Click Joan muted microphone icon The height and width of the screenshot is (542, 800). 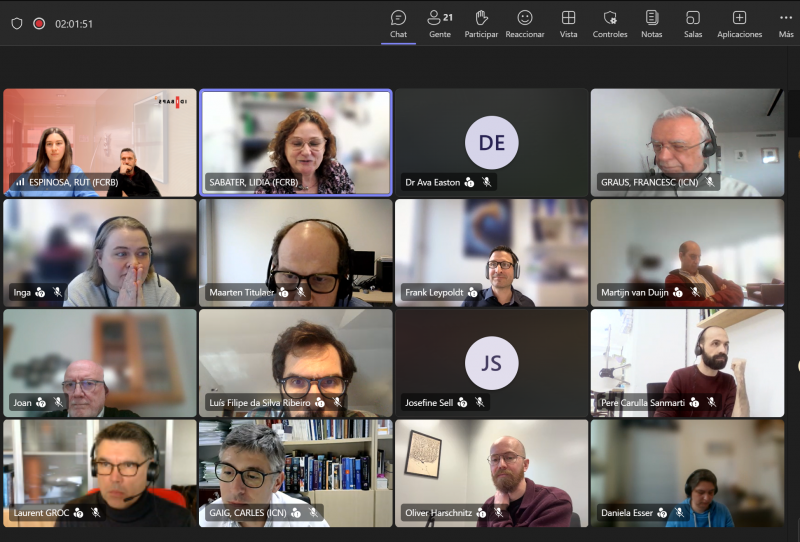[58, 402]
